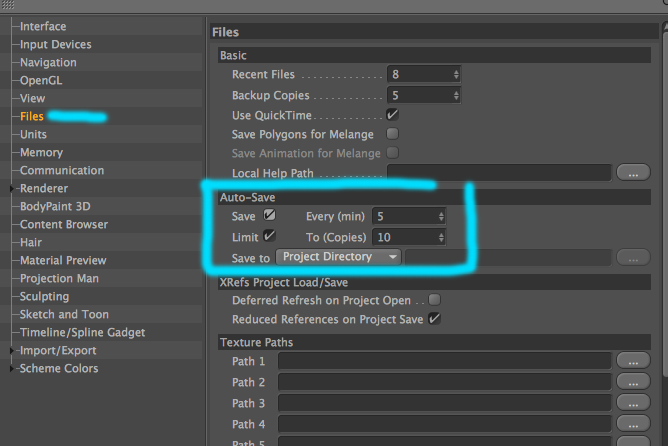Image resolution: width=668 pixels, height=446 pixels.
Task: Click the XRefs Project Load/Save header
Action: pos(434,282)
